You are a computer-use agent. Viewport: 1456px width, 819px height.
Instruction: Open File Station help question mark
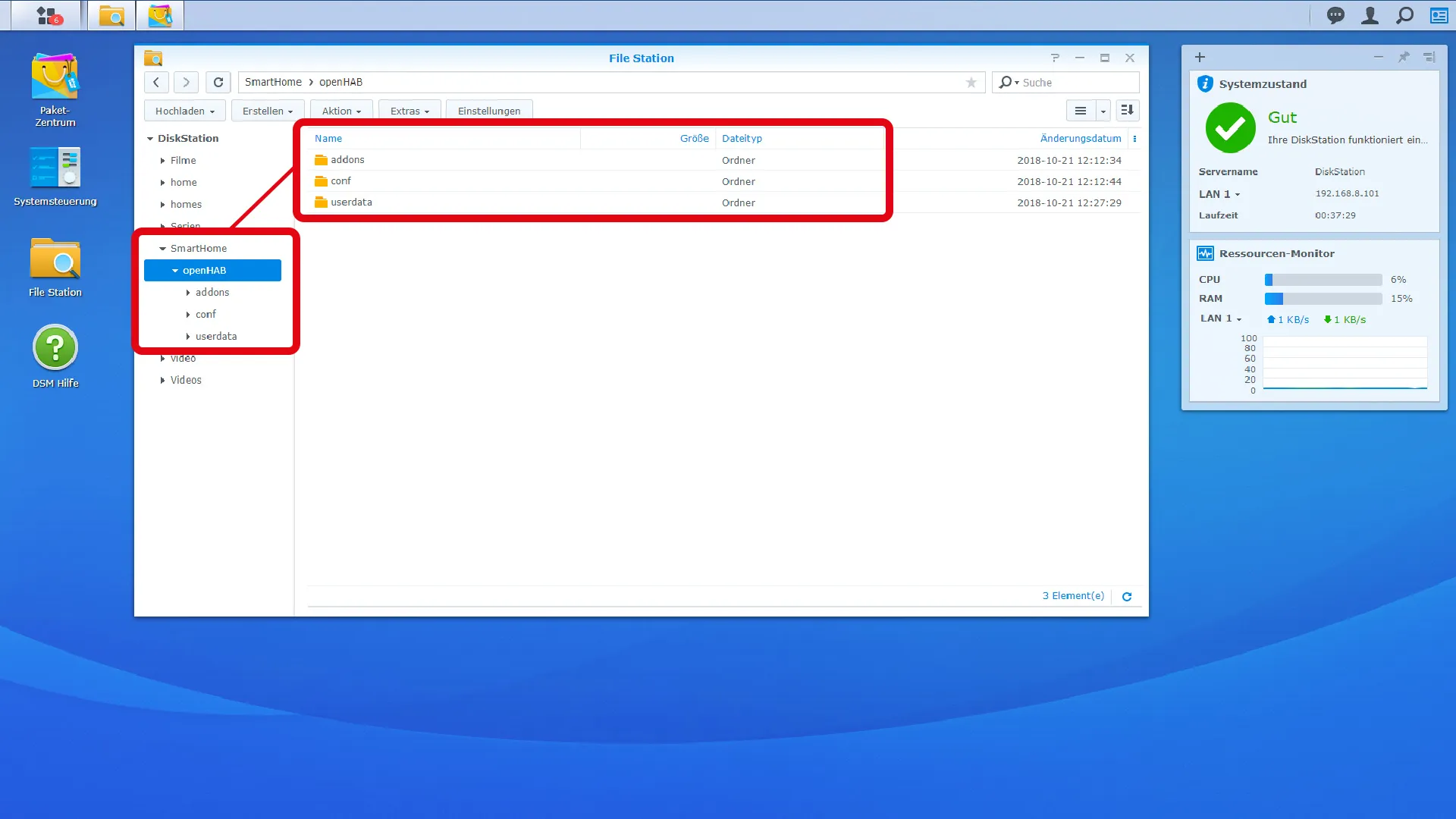tap(1055, 58)
